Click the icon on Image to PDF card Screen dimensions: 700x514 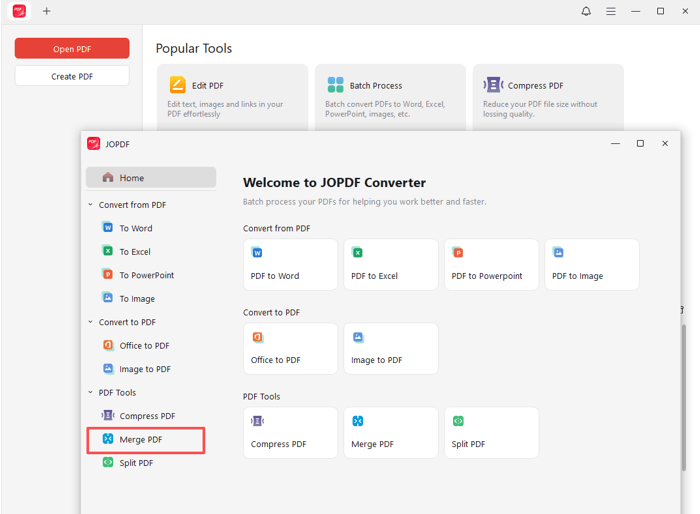click(358, 337)
